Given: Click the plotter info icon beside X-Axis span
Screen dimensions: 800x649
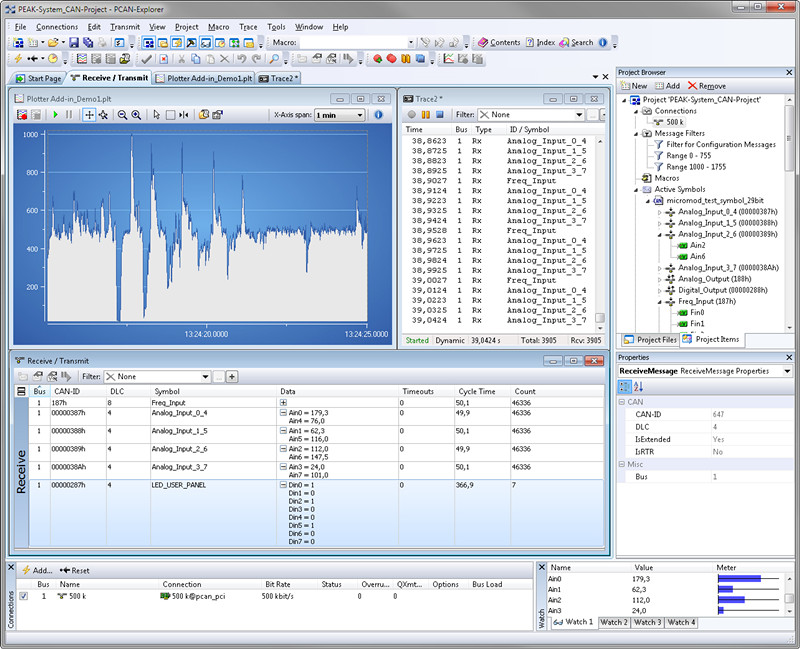Looking at the screenshot, I should 379,115.
